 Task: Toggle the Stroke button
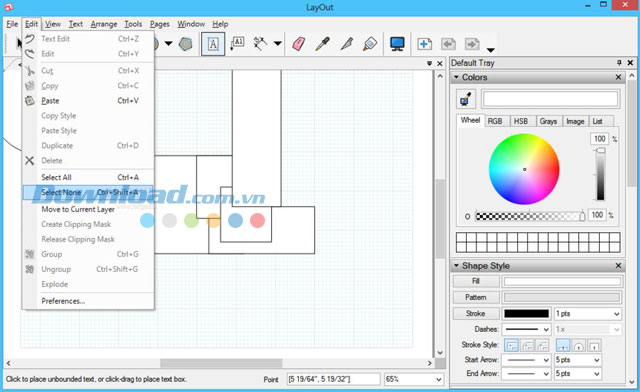tap(476, 314)
